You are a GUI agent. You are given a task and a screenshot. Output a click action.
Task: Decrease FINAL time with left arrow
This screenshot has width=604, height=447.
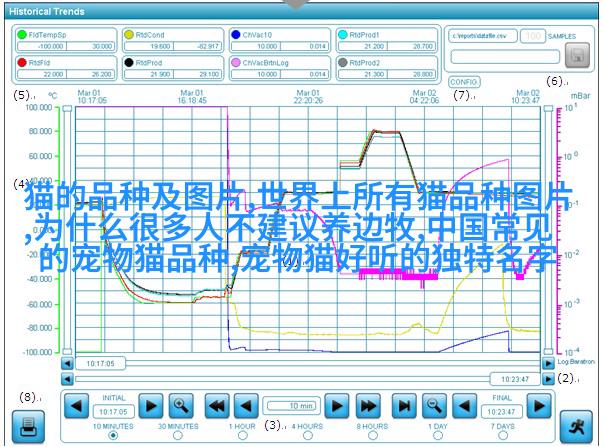pos(464,405)
